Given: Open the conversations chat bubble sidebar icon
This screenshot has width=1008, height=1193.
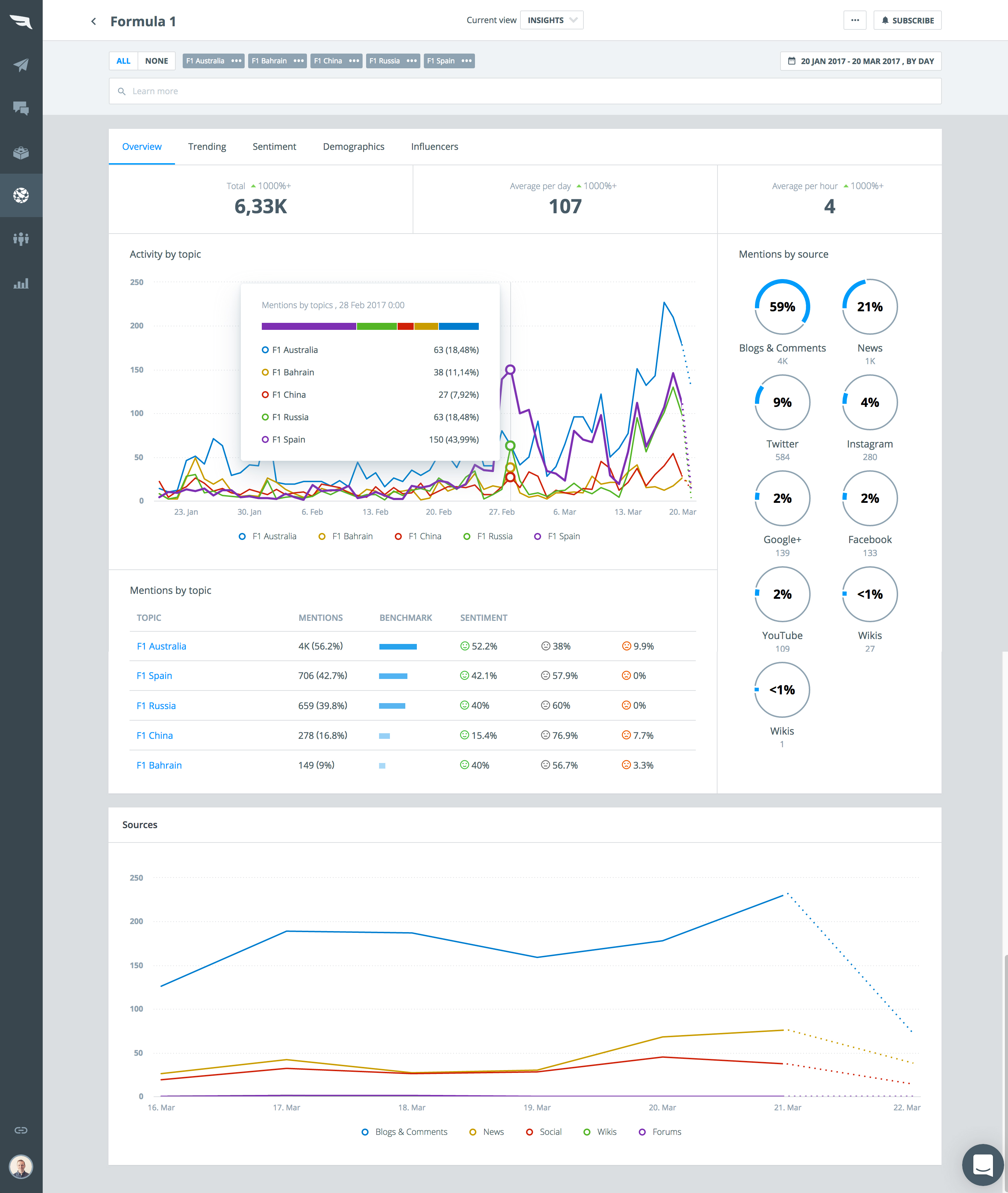Looking at the screenshot, I should click(21, 108).
